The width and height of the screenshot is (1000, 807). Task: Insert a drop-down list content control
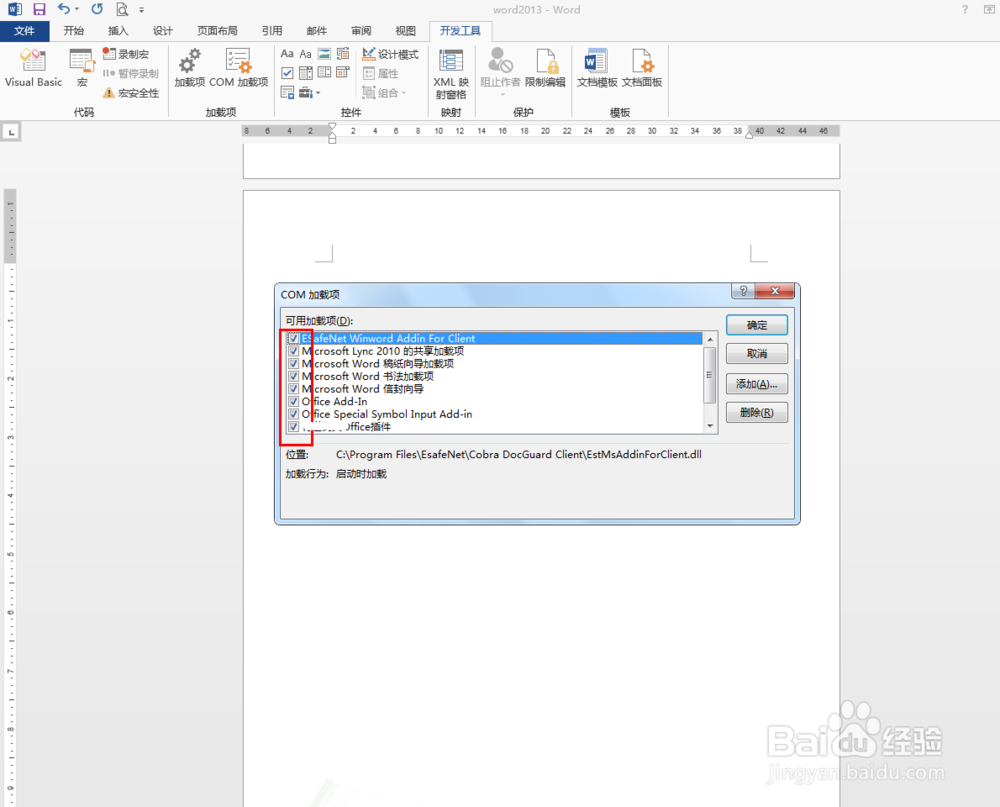click(324, 73)
